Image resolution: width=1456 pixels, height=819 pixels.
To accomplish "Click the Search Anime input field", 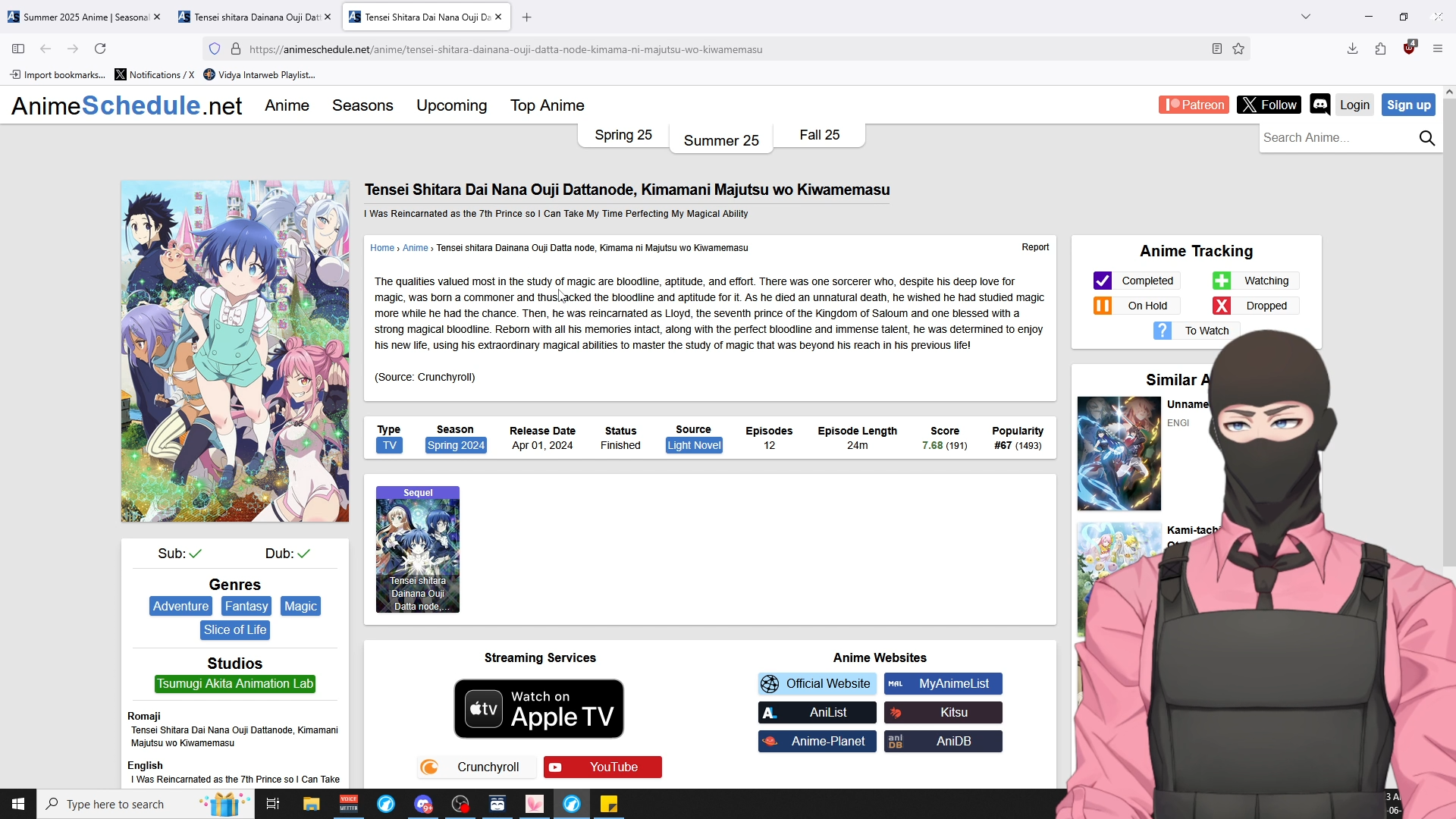I will pyautogui.click(x=1337, y=138).
